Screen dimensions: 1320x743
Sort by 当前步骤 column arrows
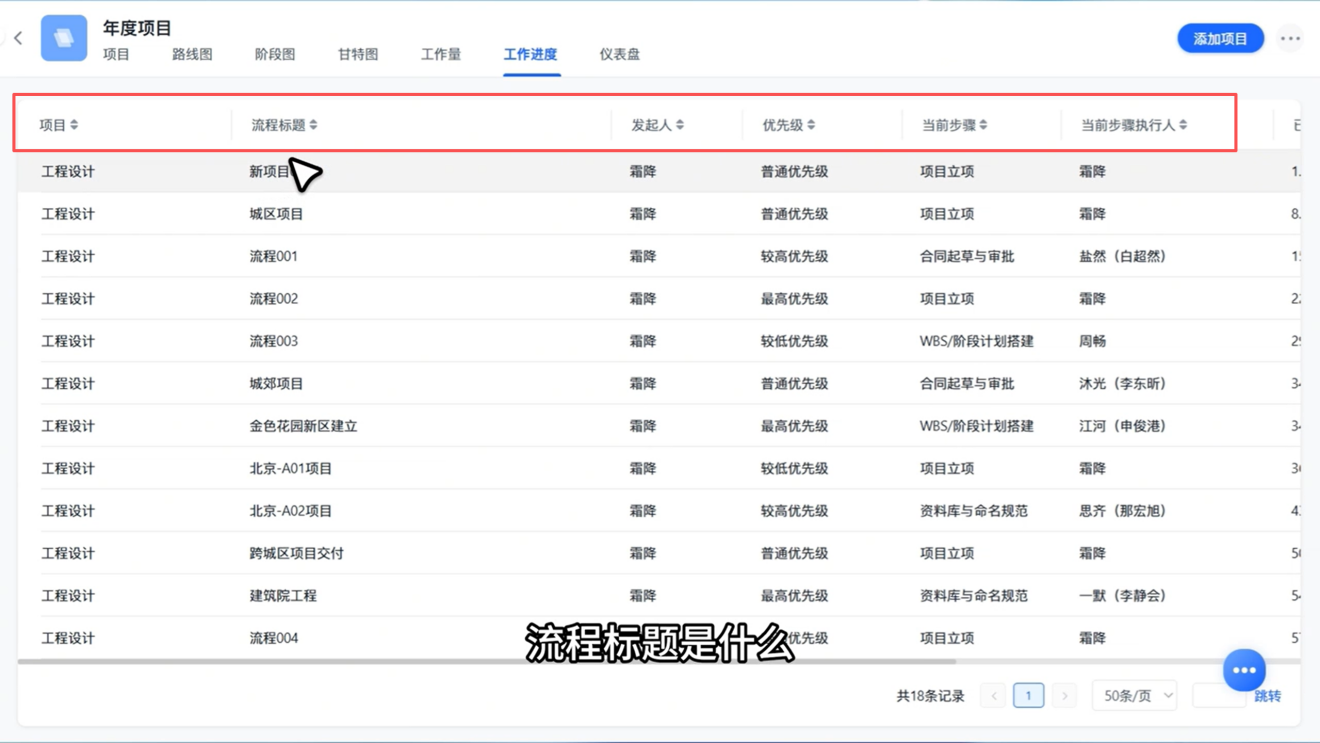pos(983,125)
